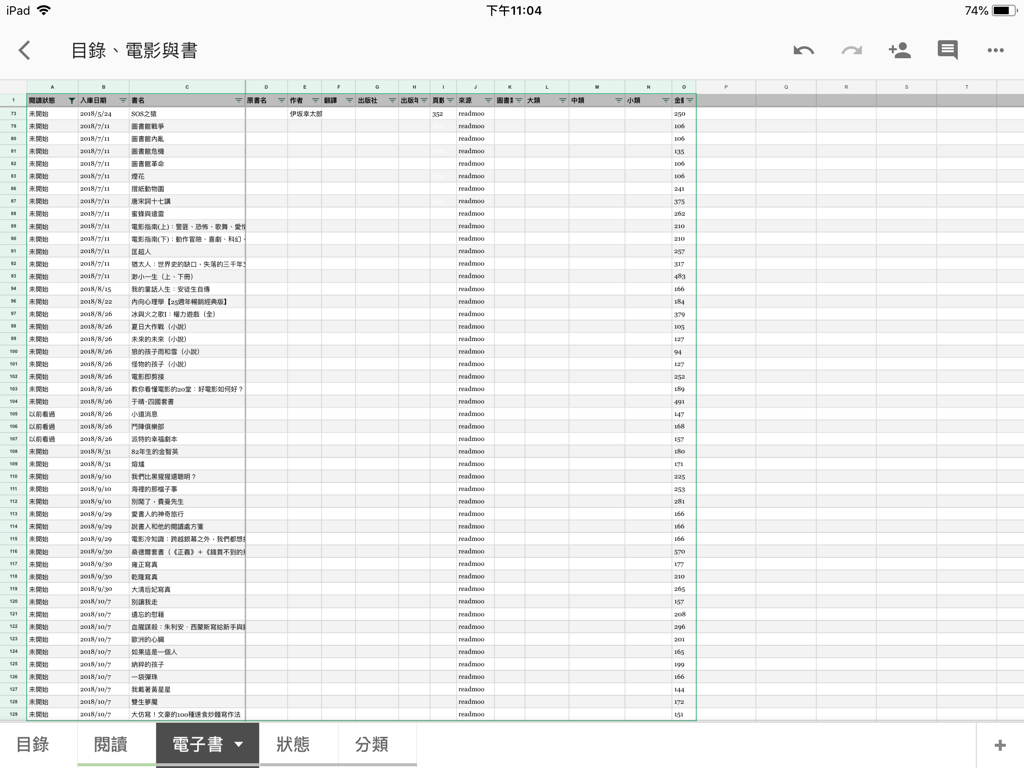Select the 雍正寫真 title cell

[187, 564]
